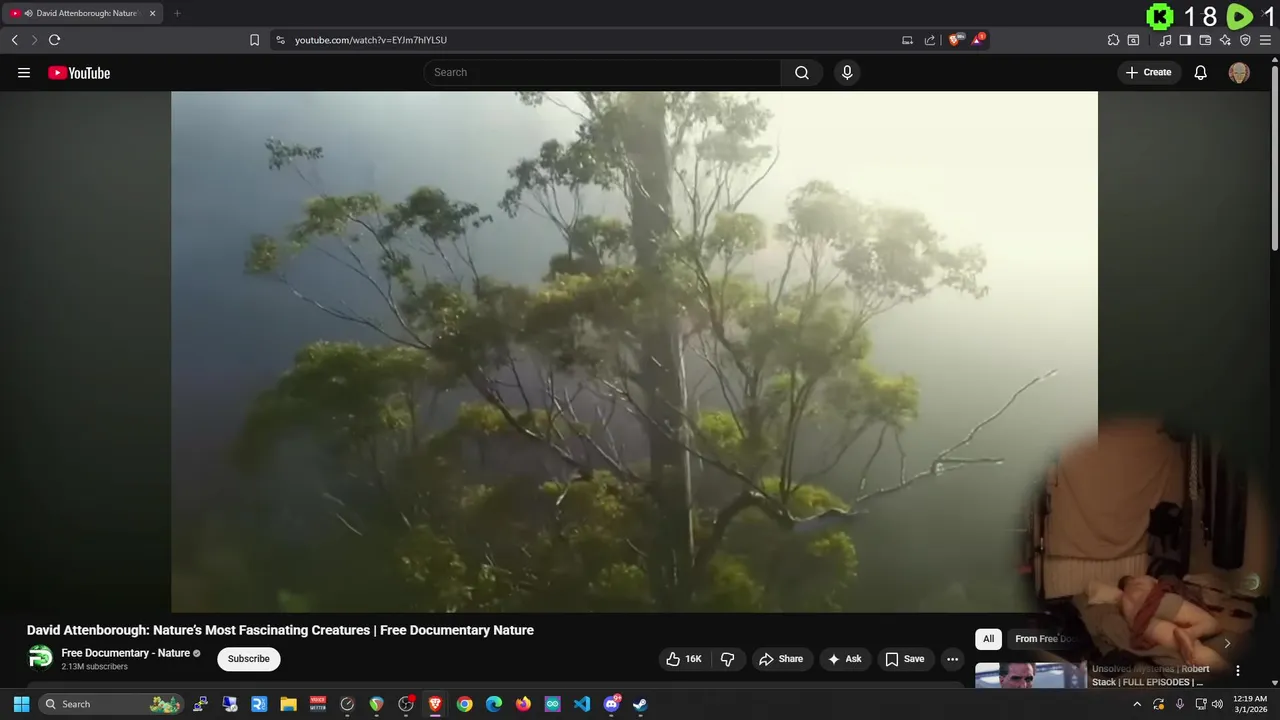Open the account avatar menu
This screenshot has height=720, width=1280.
(1239, 72)
